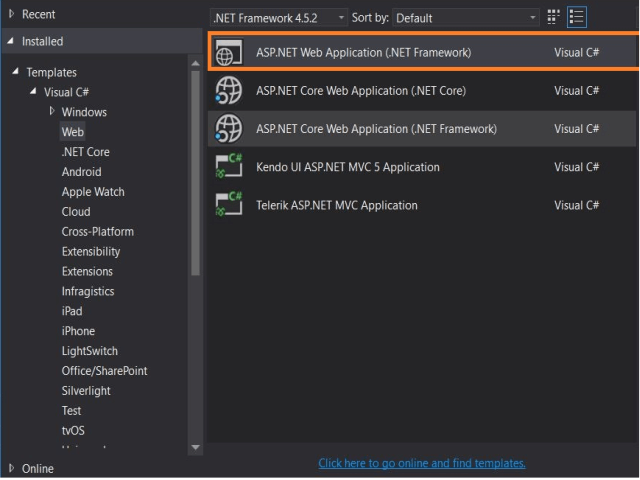The image size is (640, 480).
Task: Select the Silverlight template category
Action: [x=86, y=391]
